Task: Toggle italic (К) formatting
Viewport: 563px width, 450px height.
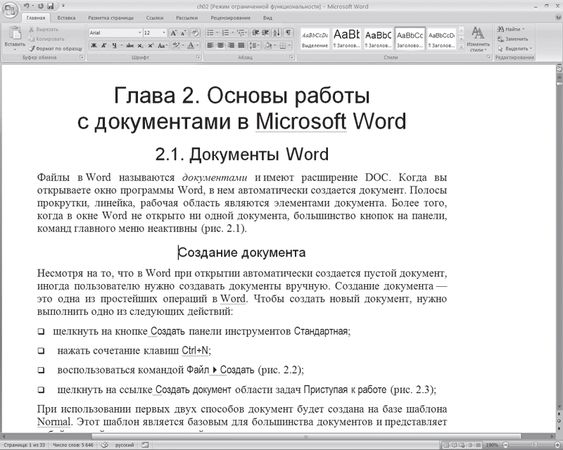Action: coord(104,45)
